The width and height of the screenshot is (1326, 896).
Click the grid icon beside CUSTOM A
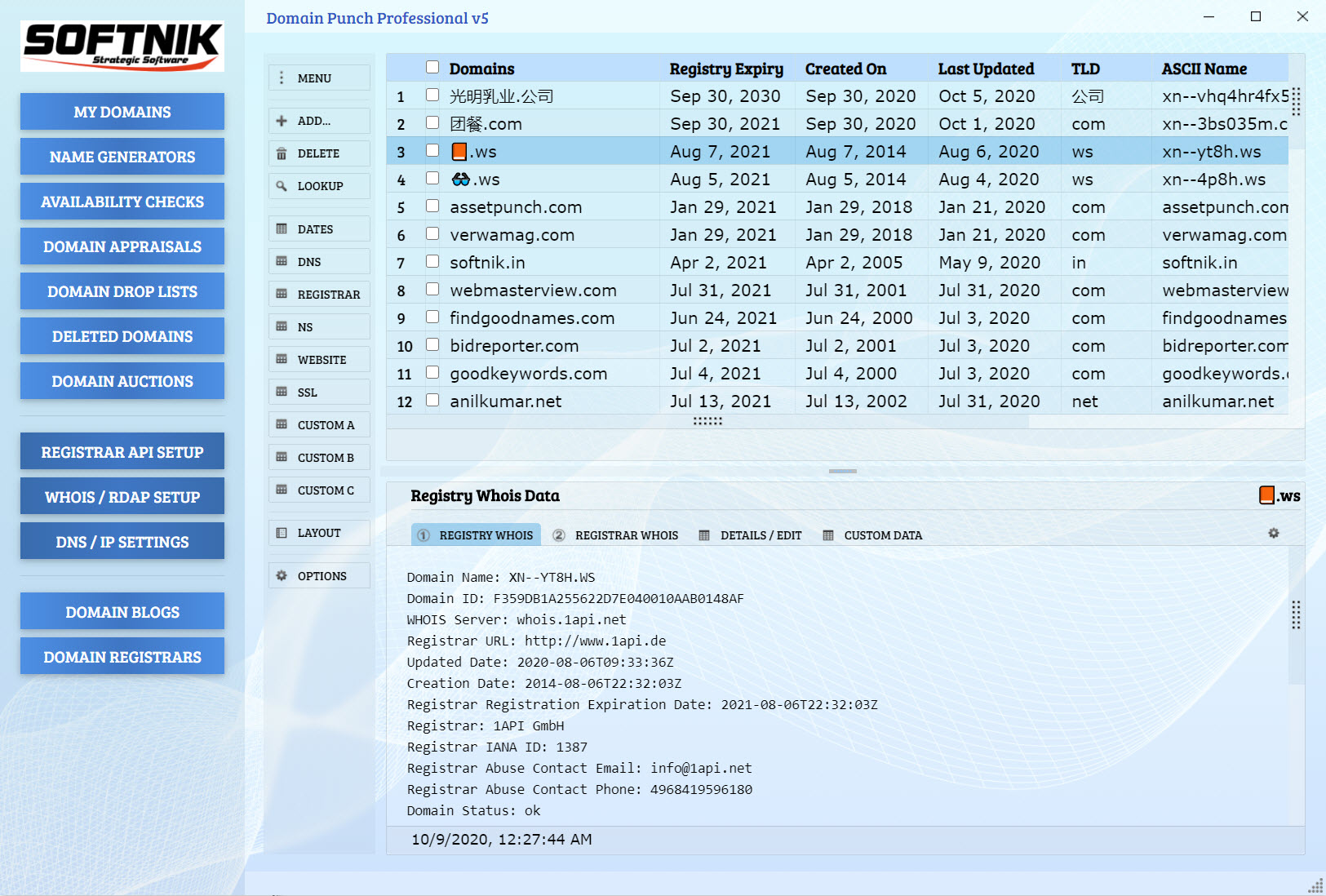click(282, 425)
